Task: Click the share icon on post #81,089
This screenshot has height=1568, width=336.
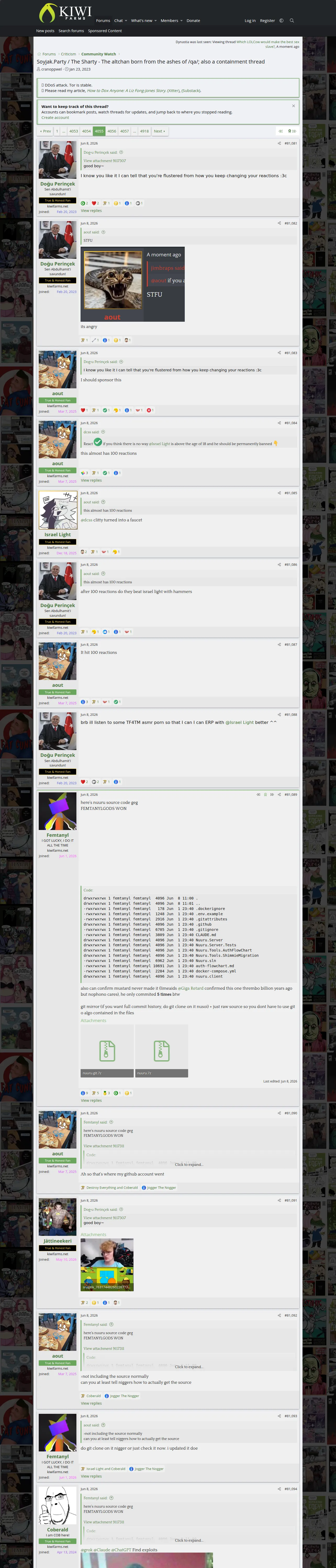Action: (279, 794)
